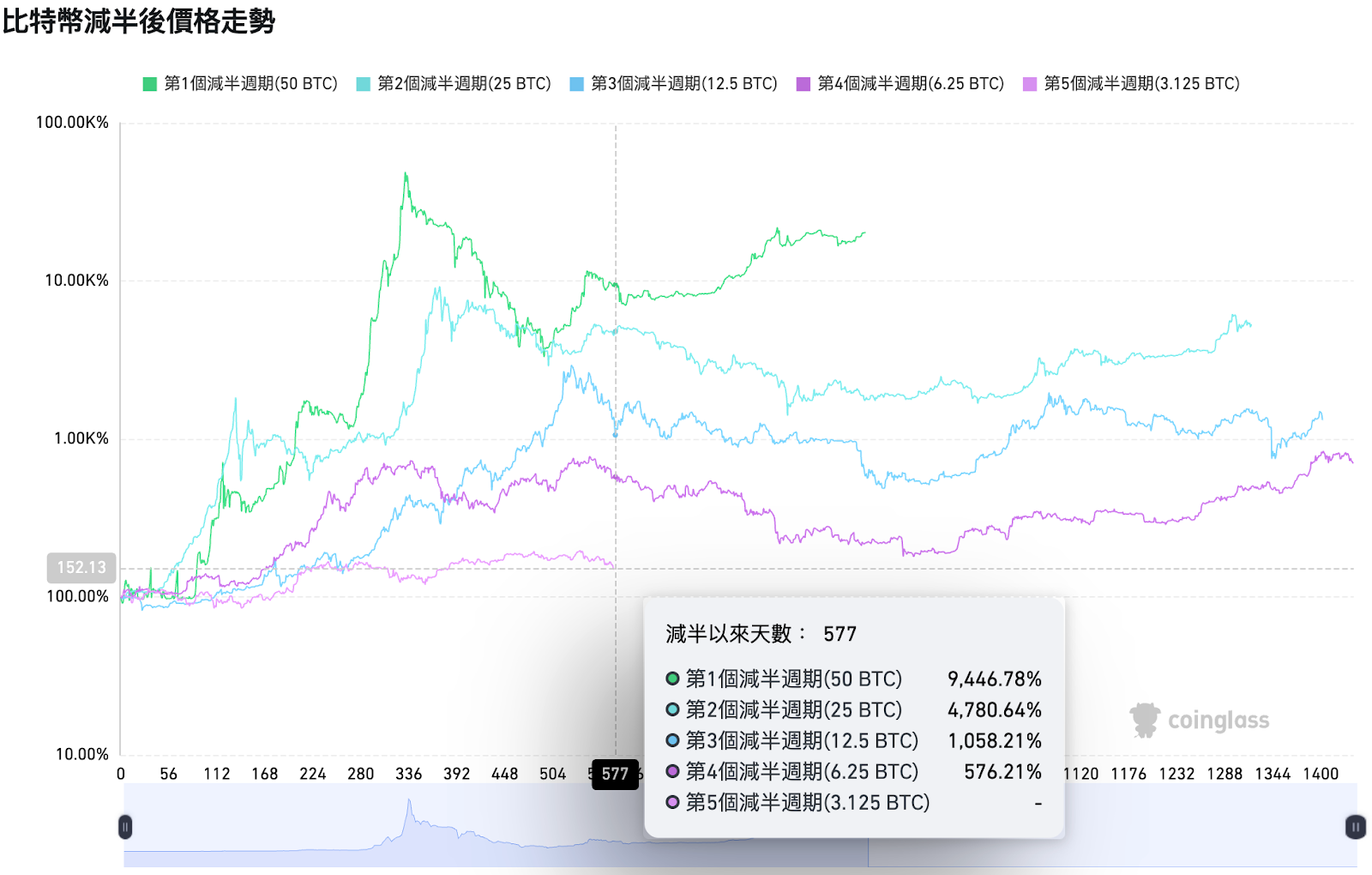Click the 224 tick on the x-axis
Image resolution: width=1372 pixels, height=875 pixels.
pos(313,774)
